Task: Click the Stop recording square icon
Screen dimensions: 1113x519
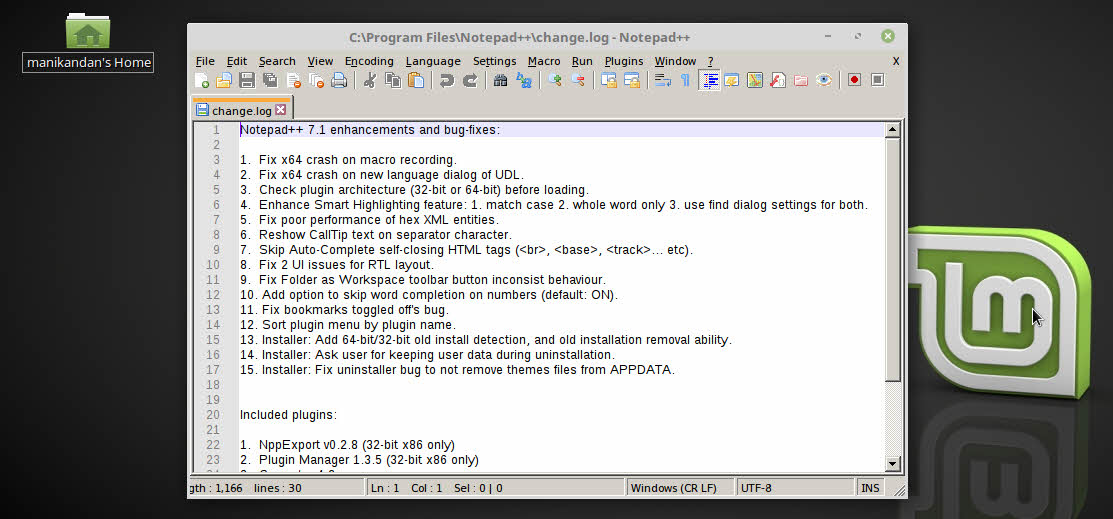Action: pos(877,80)
